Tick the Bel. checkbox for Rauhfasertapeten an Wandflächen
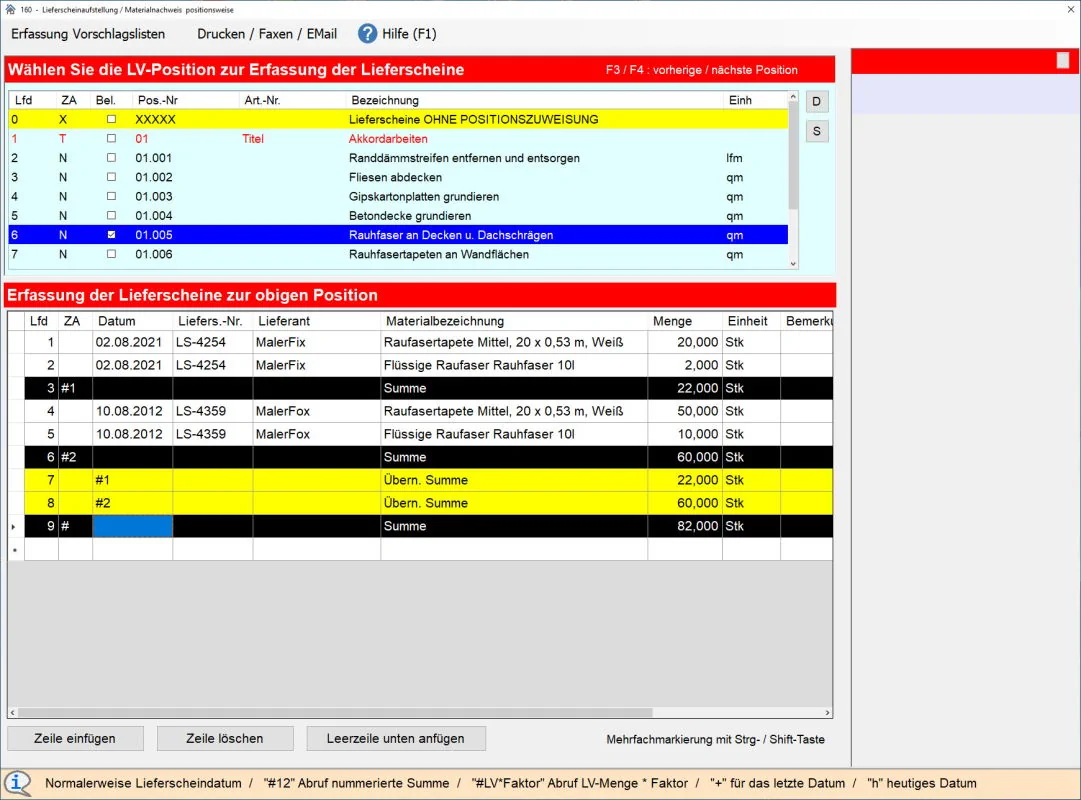 (111, 254)
